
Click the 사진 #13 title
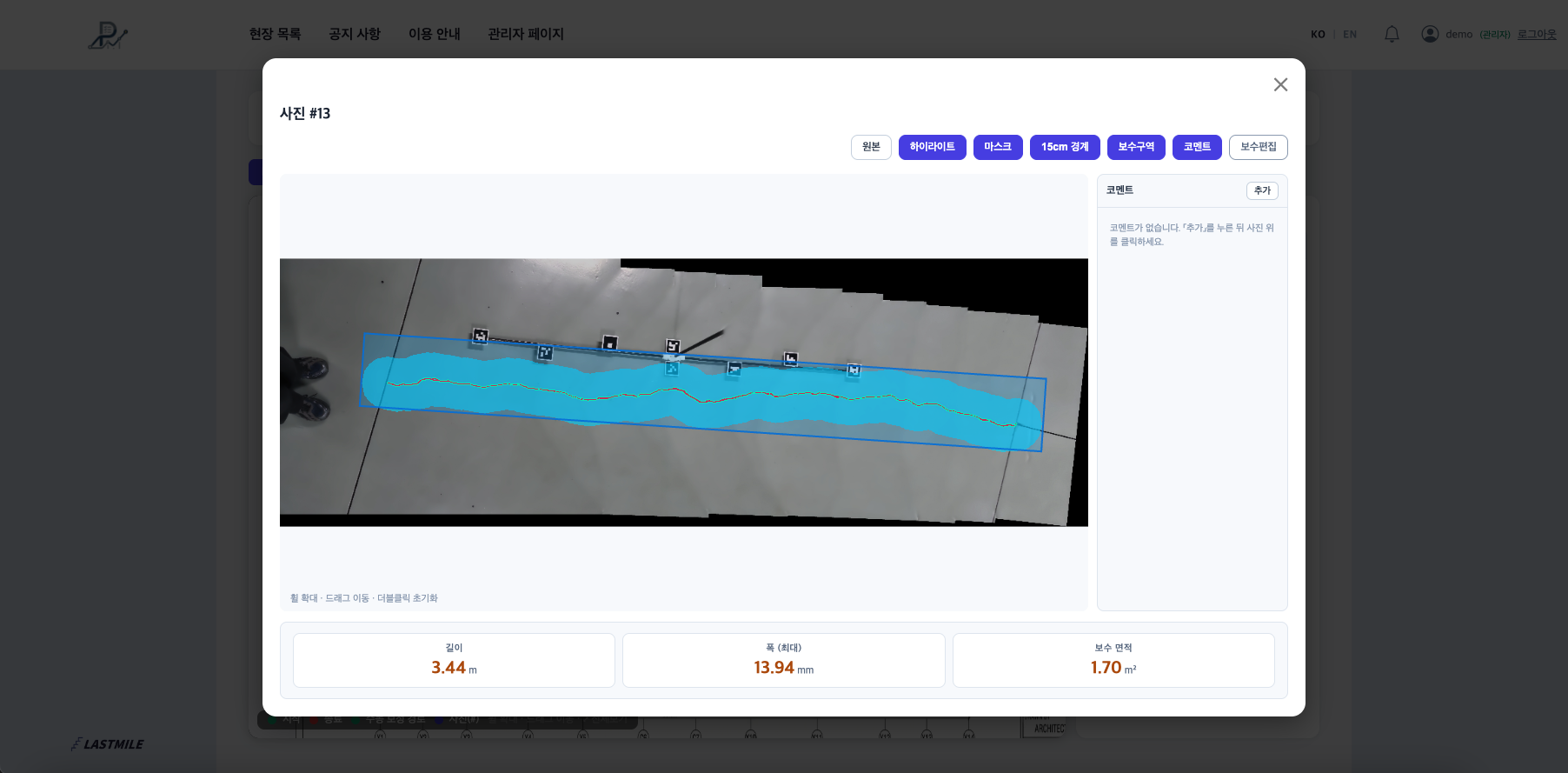(x=305, y=114)
